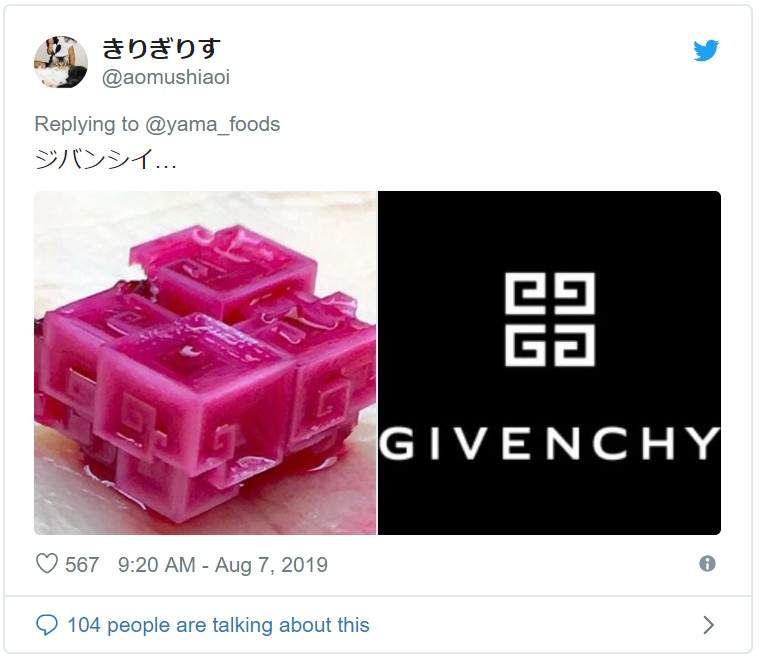Image resolution: width=759 pixels, height=657 pixels.
Task: Open the 9:20 AM timestamp link
Action: pos(156,565)
